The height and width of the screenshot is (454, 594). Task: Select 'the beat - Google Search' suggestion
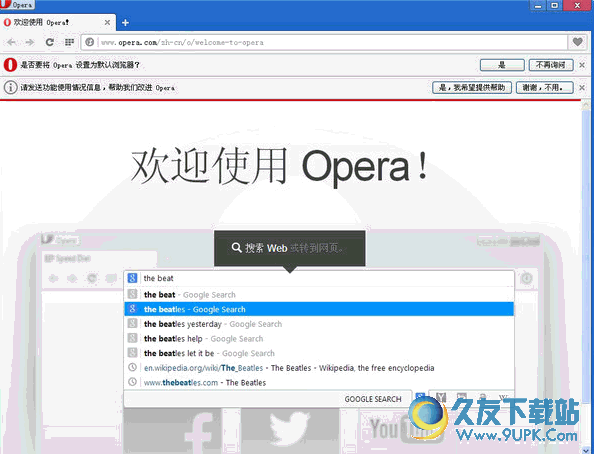click(x=319, y=294)
